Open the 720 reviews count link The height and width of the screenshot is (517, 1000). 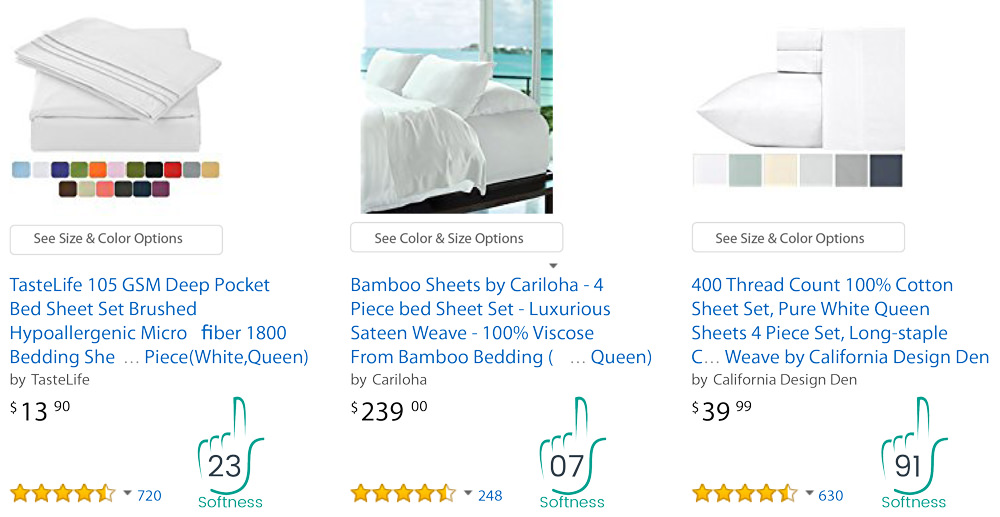(x=149, y=495)
